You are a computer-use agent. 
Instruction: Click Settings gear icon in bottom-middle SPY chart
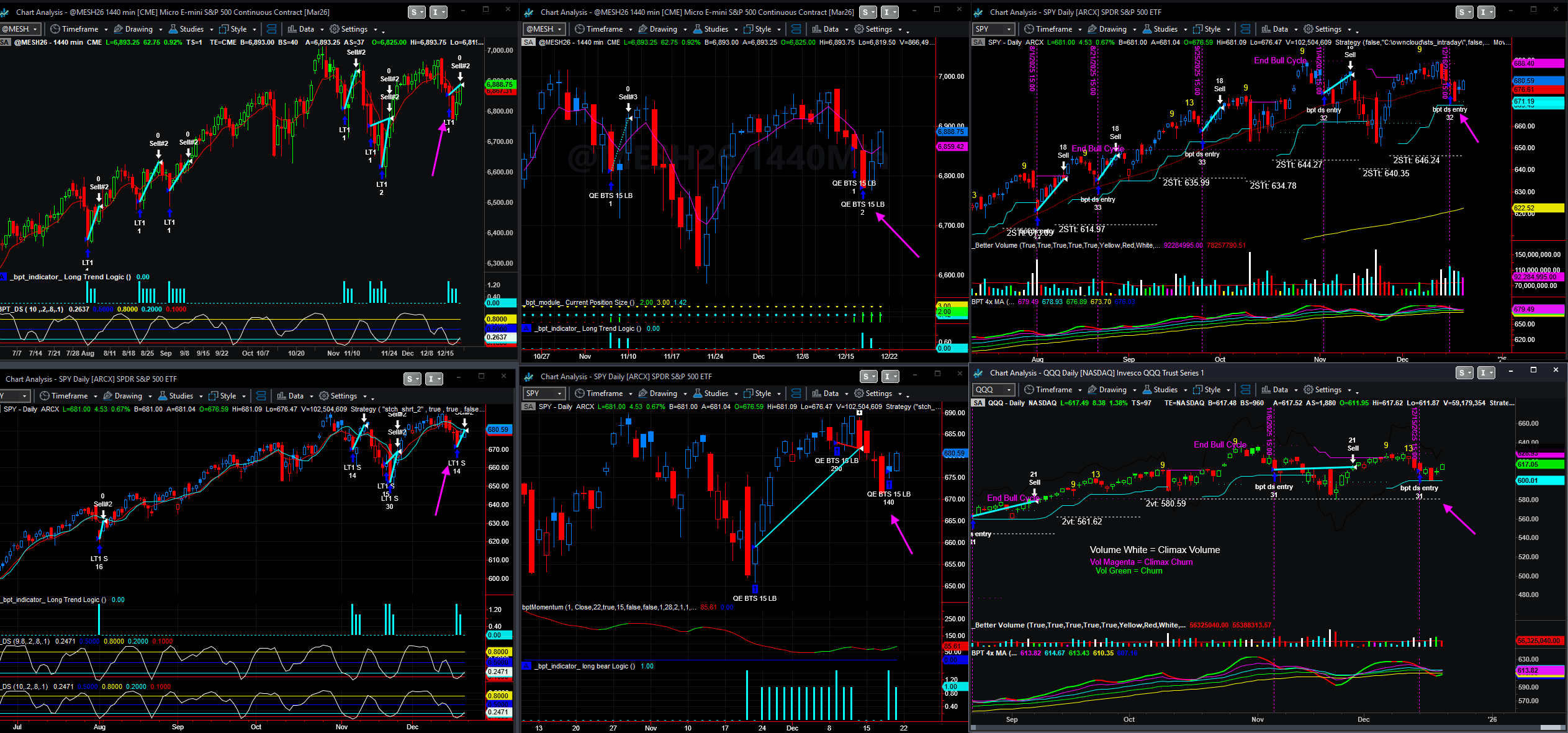tap(859, 393)
